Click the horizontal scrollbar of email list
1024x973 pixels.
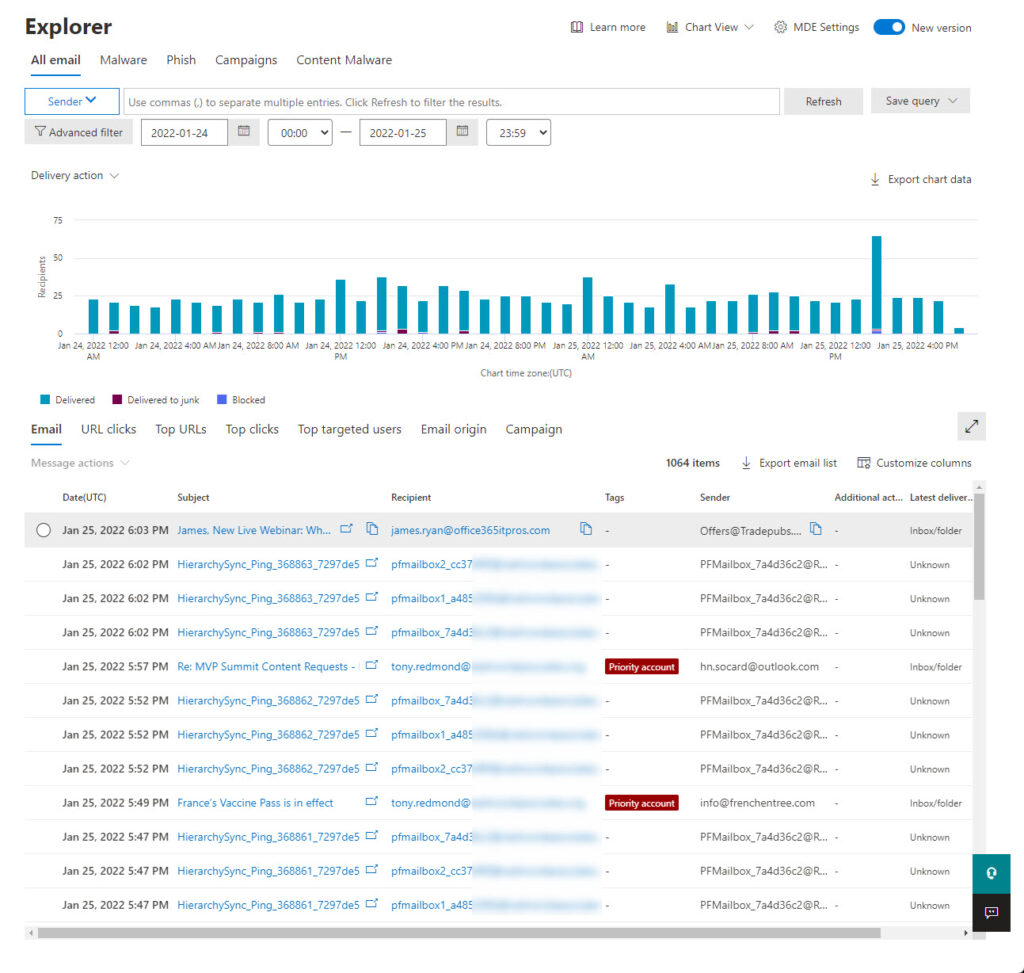tap(458, 933)
